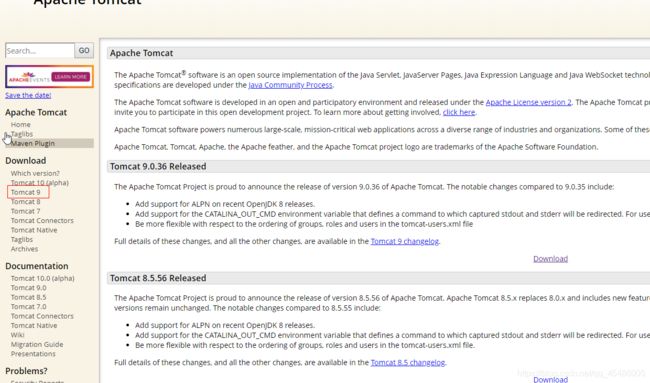Open the Presentations link
The height and width of the screenshot is (383, 650).
tap(33, 354)
